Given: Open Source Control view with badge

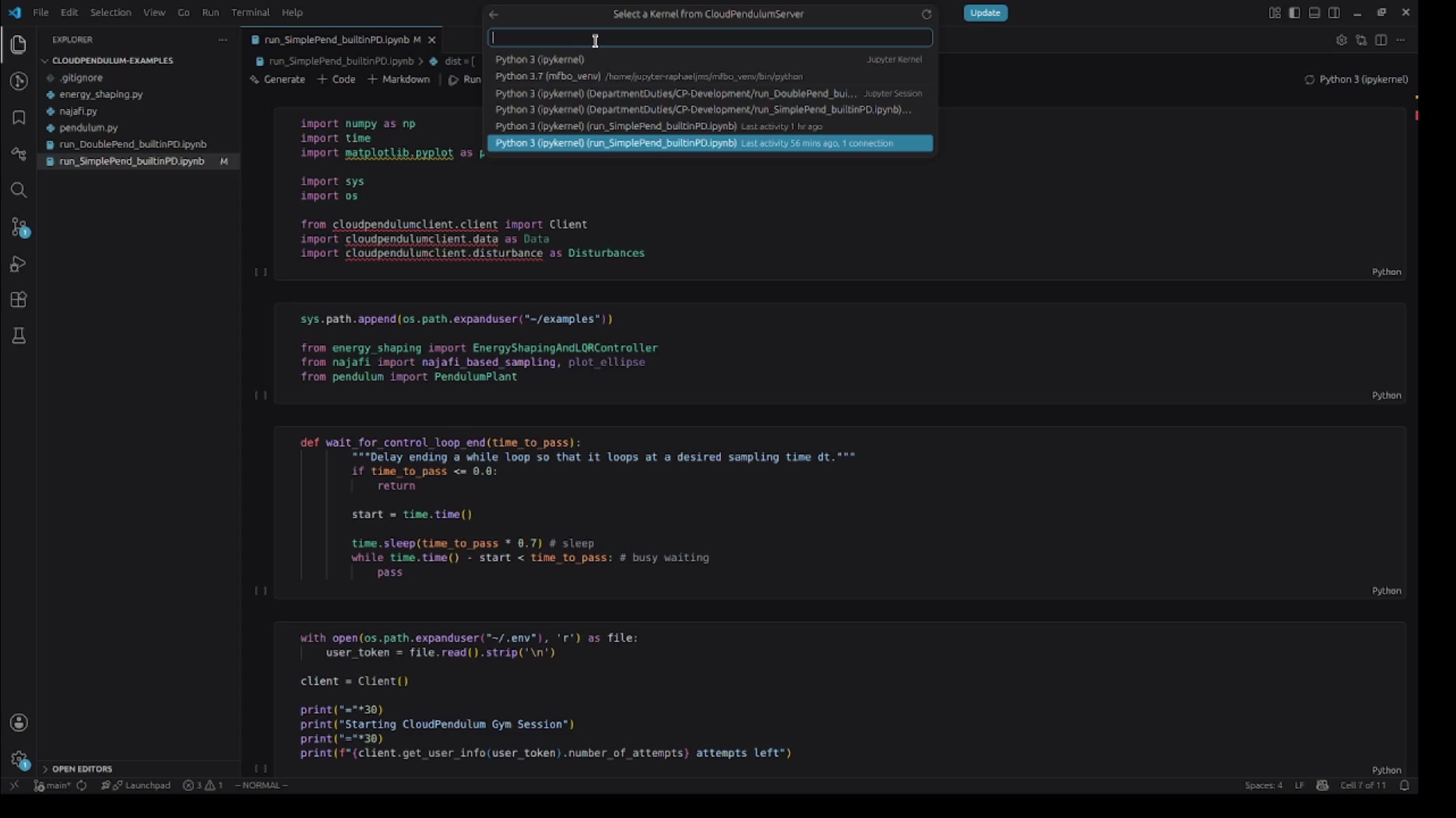Looking at the screenshot, I should click(19, 227).
